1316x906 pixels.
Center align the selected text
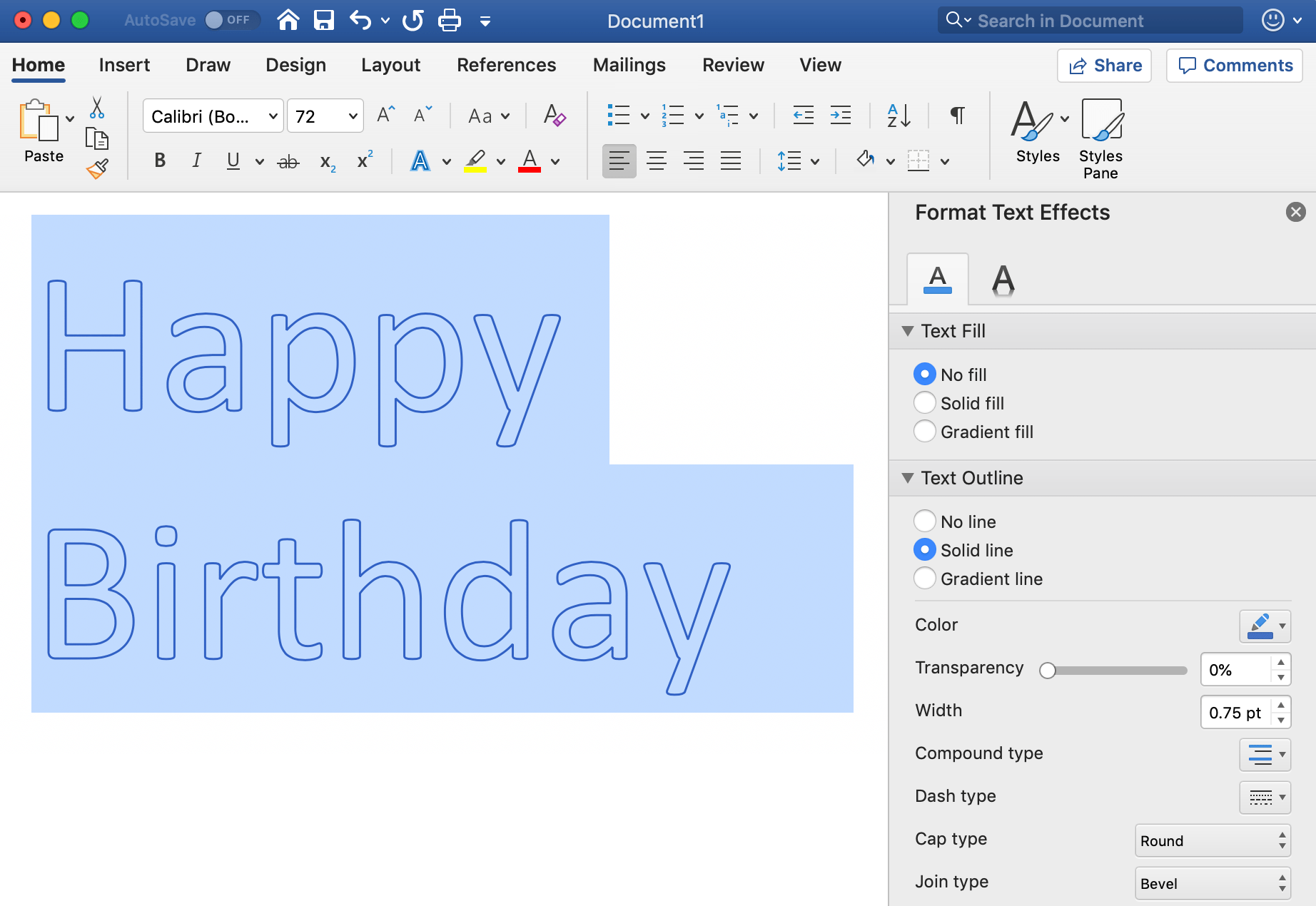click(x=656, y=160)
